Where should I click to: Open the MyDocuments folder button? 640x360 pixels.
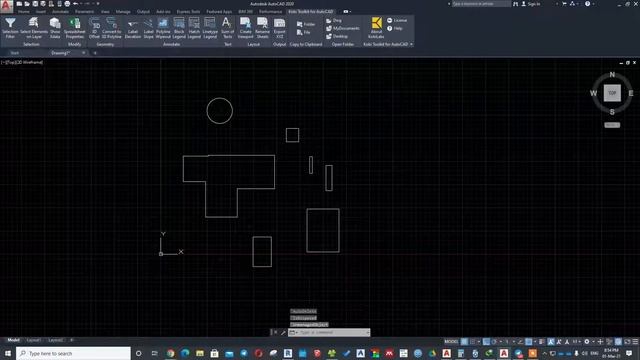coord(343,28)
